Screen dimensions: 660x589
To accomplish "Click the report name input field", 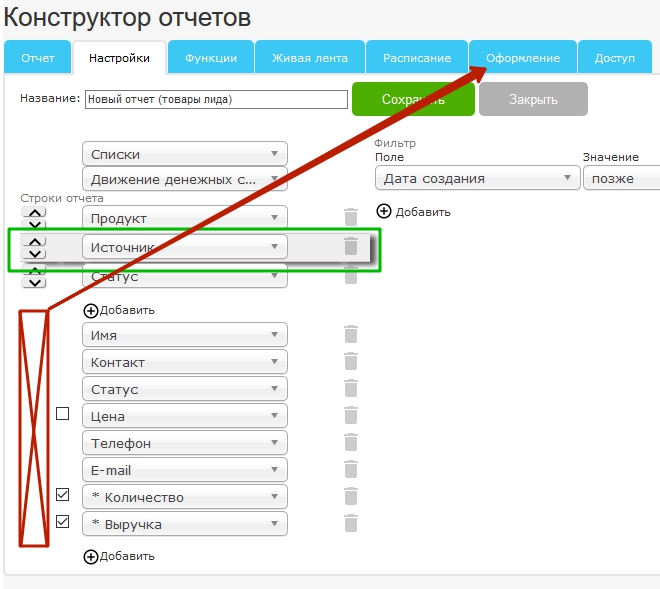I will [x=215, y=99].
